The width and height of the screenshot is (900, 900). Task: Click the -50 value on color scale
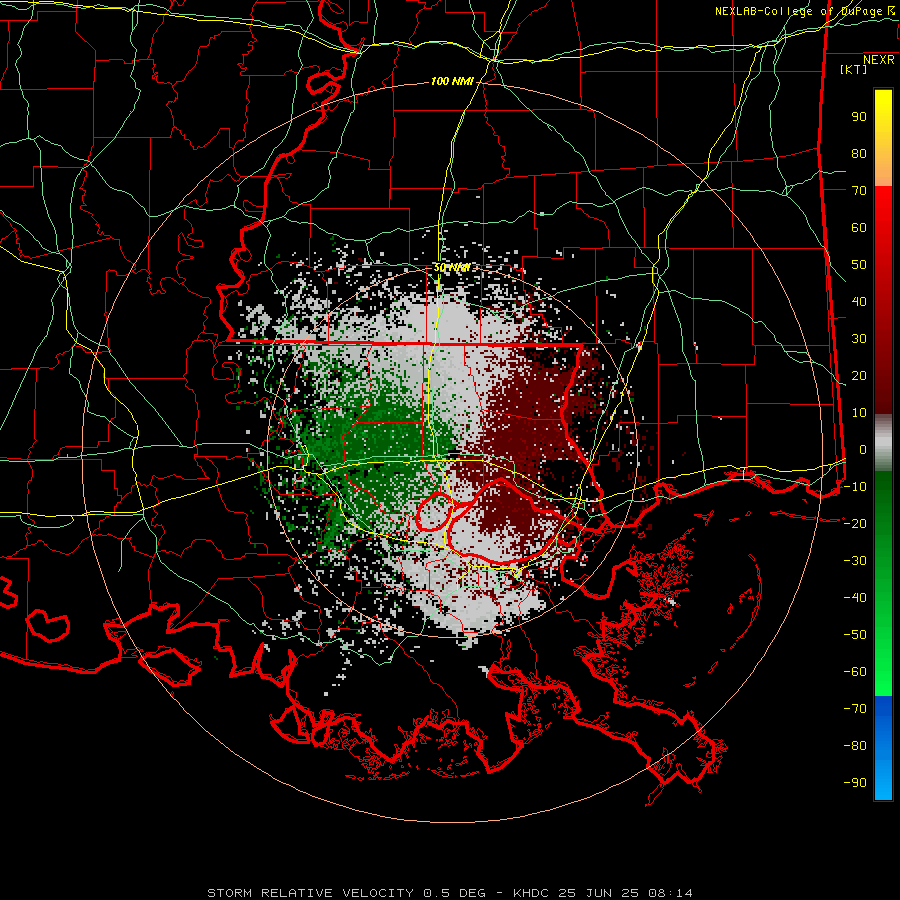855,635
